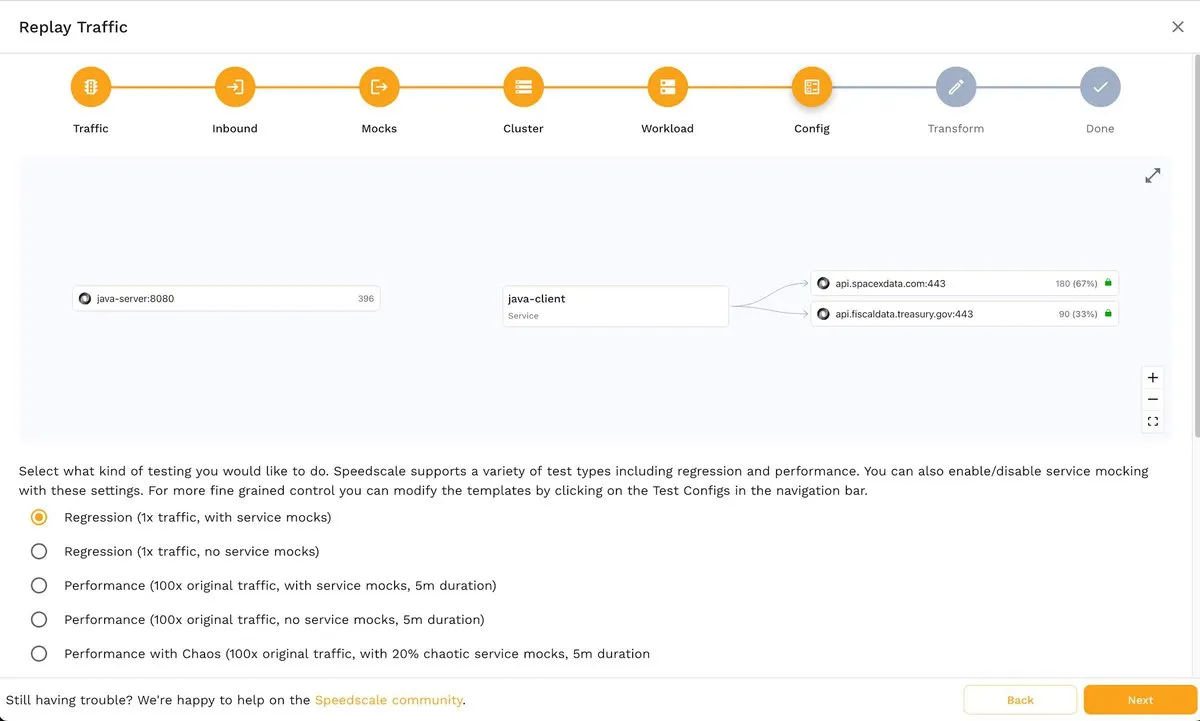
Task: Open the Speedscale community link
Action: (x=388, y=700)
